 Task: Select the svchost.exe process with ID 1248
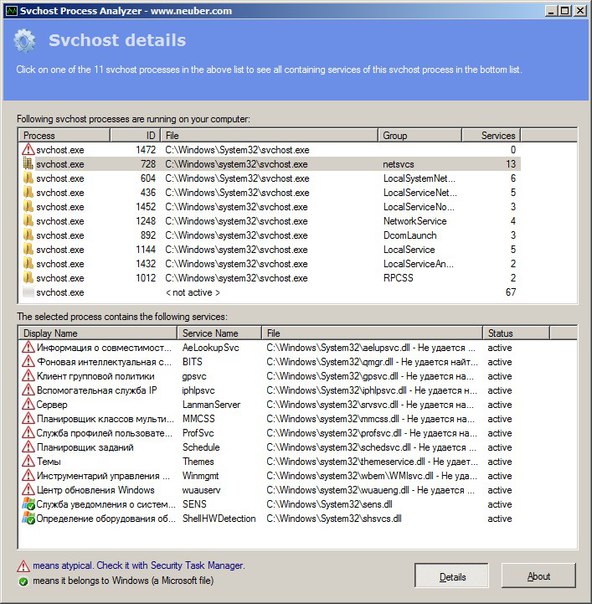(270, 221)
